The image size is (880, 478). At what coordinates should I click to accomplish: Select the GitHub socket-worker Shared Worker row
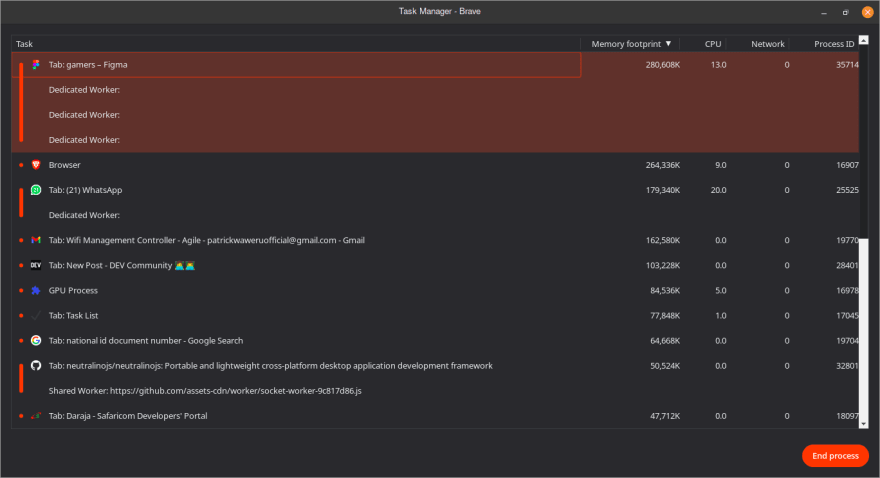point(435,391)
